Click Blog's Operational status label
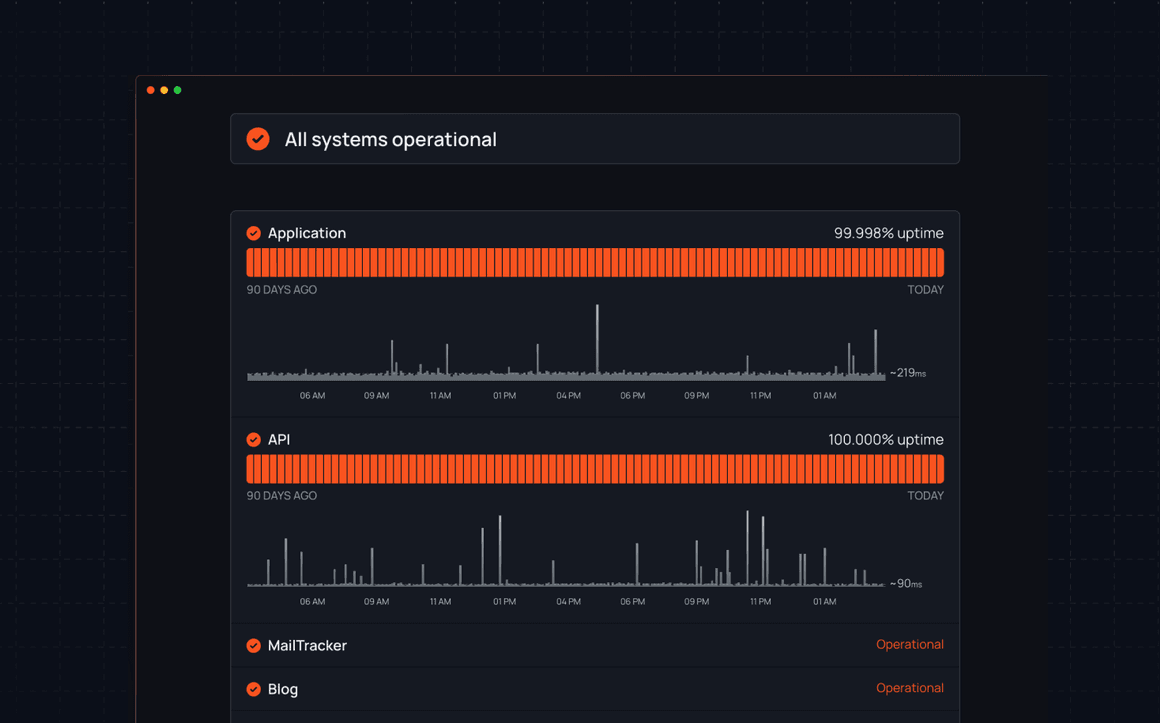This screenshot has width=1160, height=723. tap(910, 688)
